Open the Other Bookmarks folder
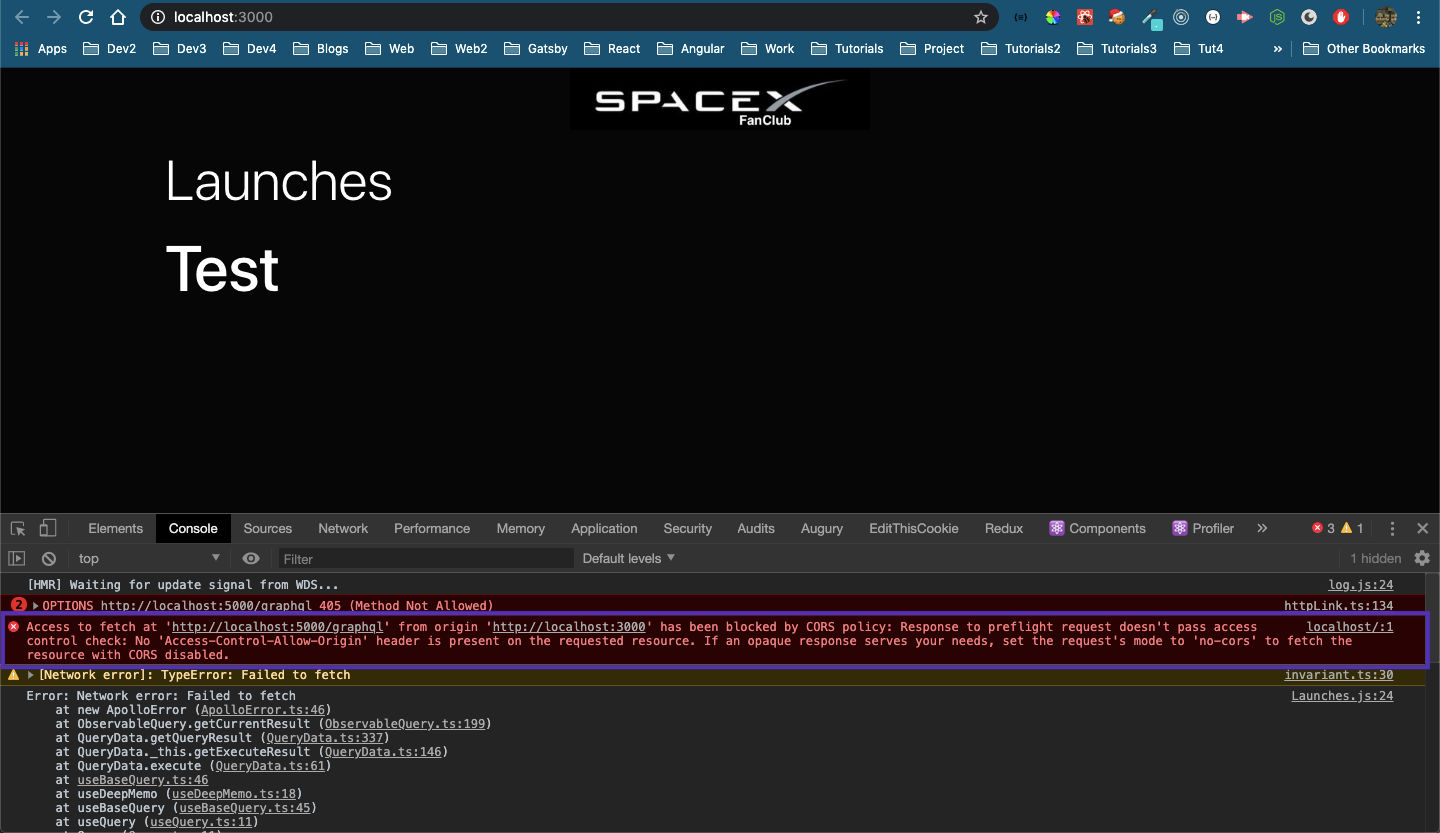This screenshot has height=833, width=1440. 1364,48
